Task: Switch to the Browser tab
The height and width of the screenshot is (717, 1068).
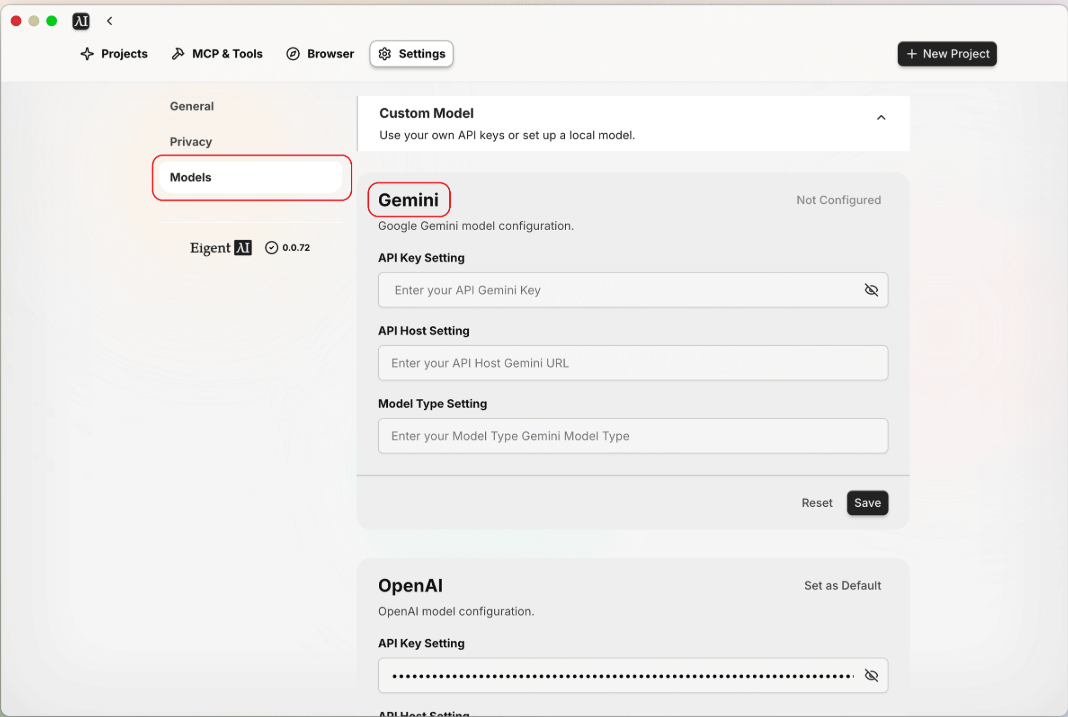Action: tap(320, 54)
